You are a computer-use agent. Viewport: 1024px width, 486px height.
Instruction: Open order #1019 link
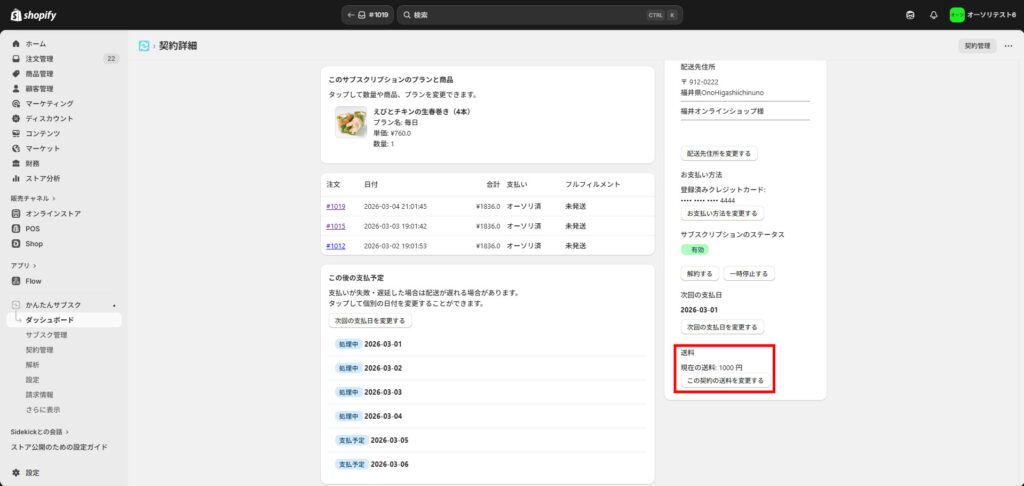coord(335,207)
